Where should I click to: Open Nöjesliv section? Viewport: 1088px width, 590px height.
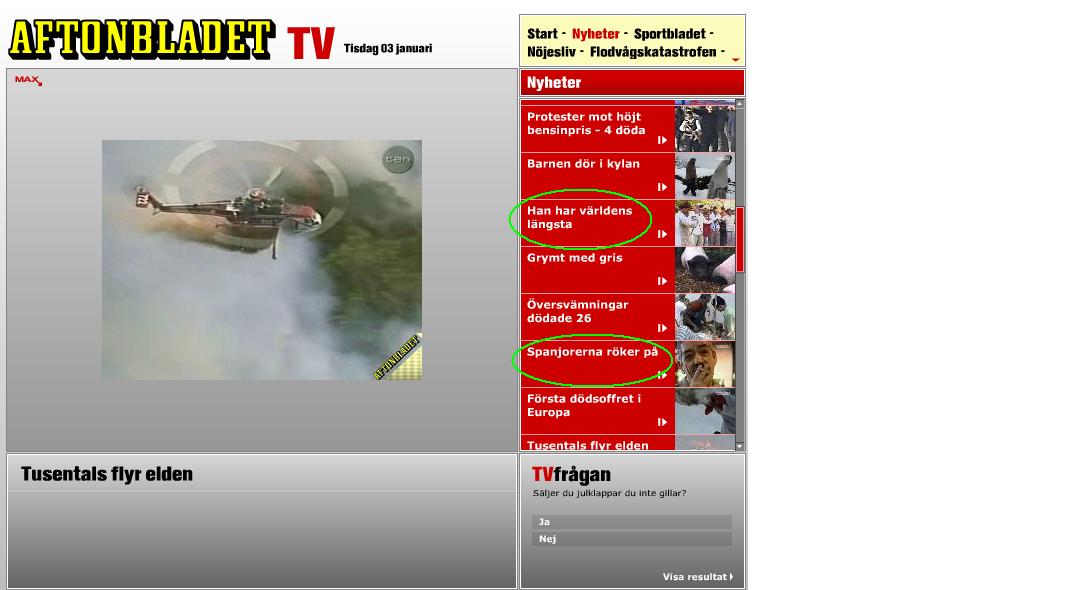point(551,52)
